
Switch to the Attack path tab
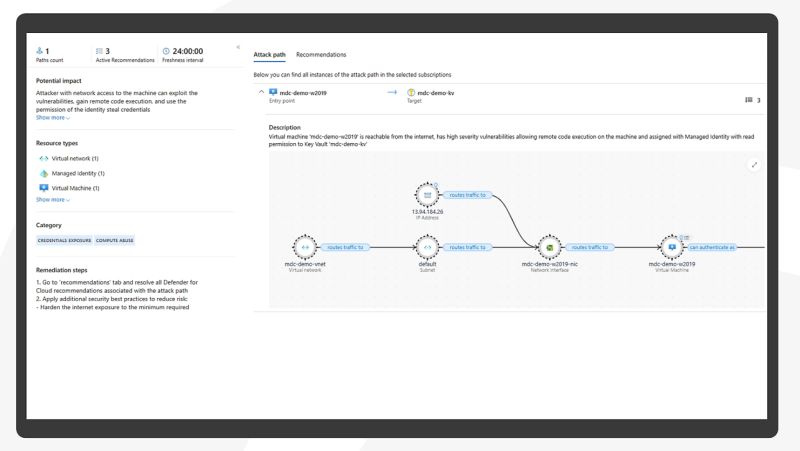click(269, 55)
